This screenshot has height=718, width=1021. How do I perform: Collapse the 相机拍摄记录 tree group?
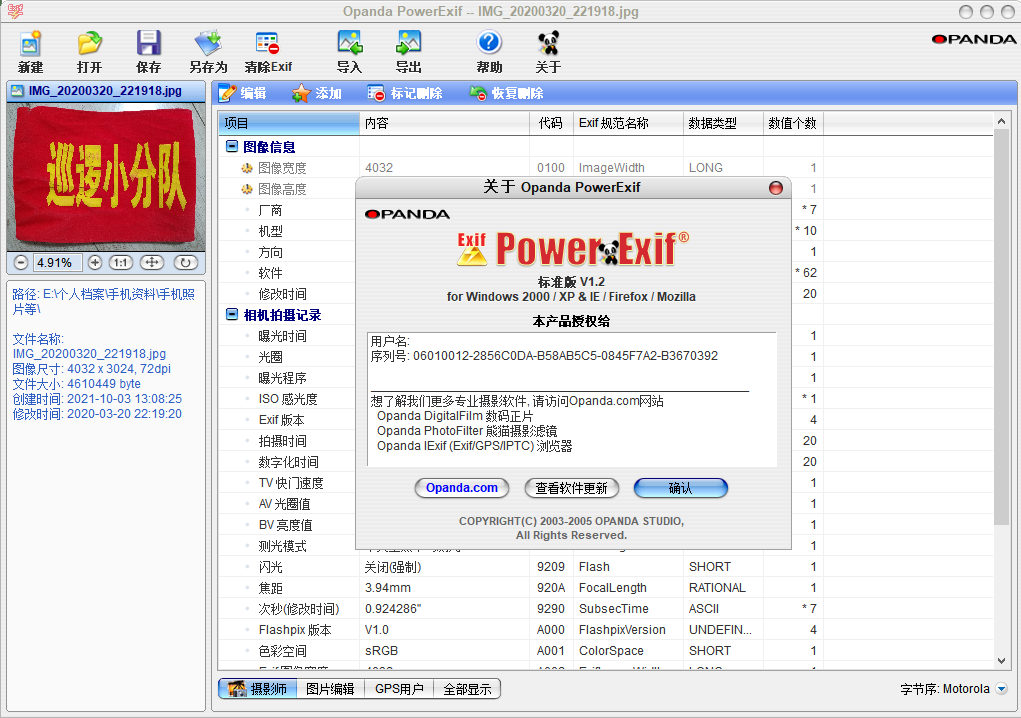(x=232, y=314)
